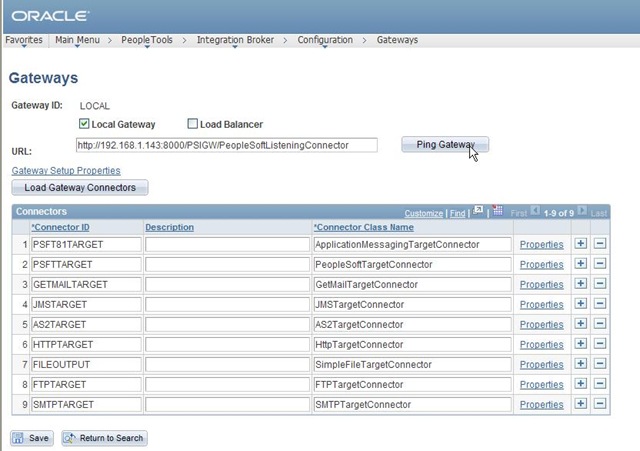Click the AS2TargetConnector class name field
640x451 pixels.
pos(412,324)
